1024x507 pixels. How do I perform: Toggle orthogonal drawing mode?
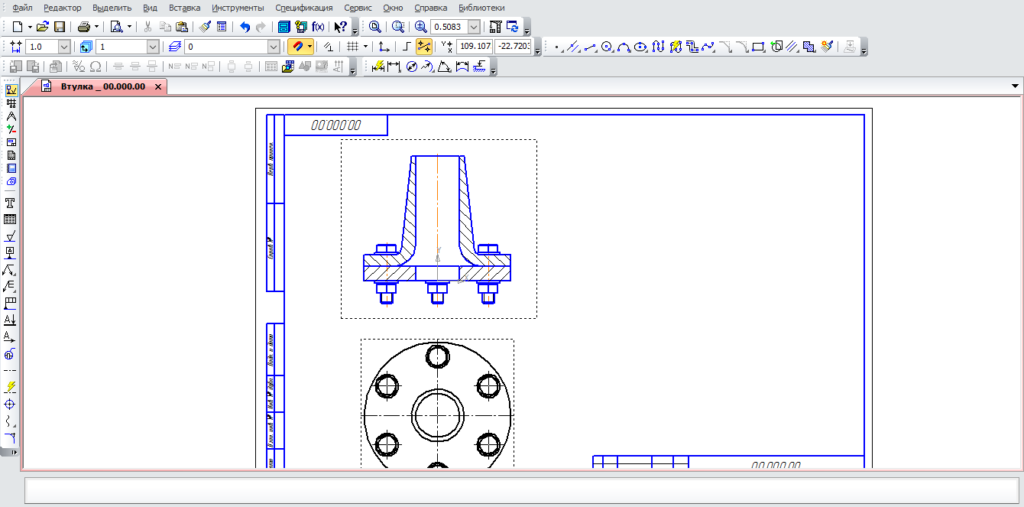click(405, 47)
